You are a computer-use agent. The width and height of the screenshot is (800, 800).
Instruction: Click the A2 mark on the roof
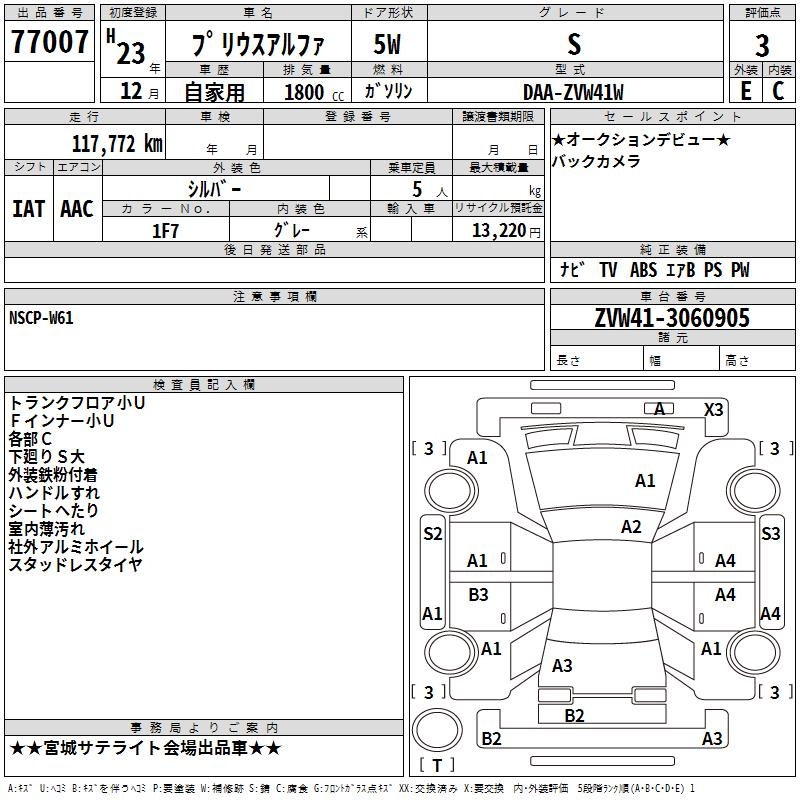(x=631, y=527)
